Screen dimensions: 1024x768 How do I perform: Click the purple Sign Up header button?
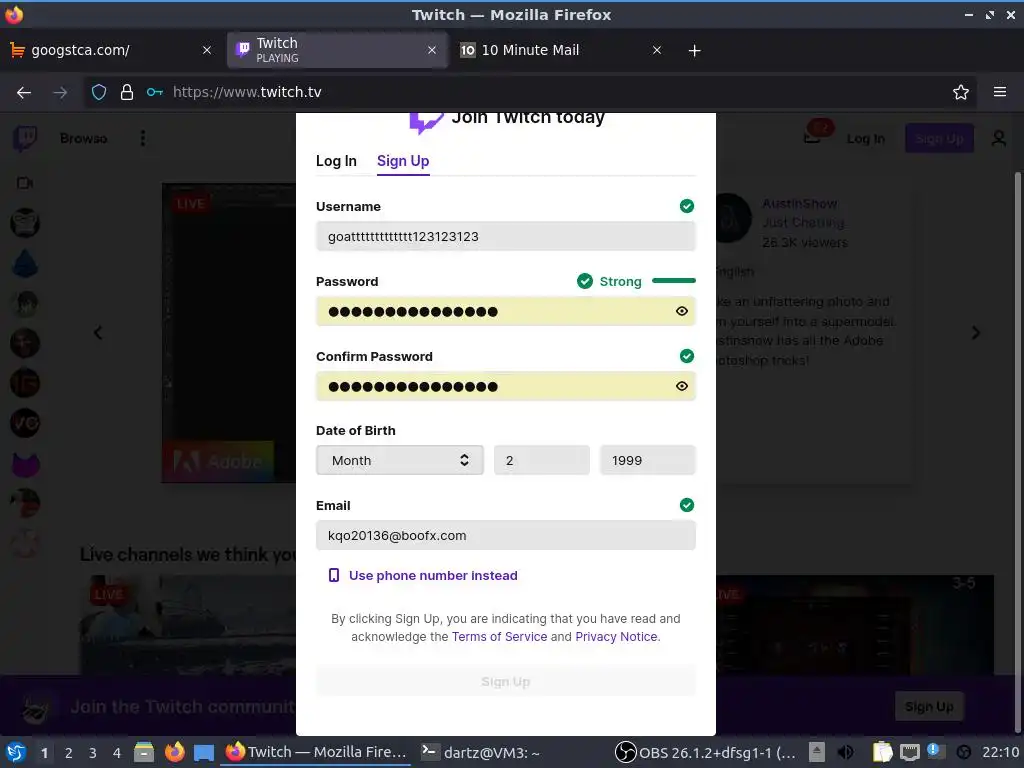tap(939, 138)
